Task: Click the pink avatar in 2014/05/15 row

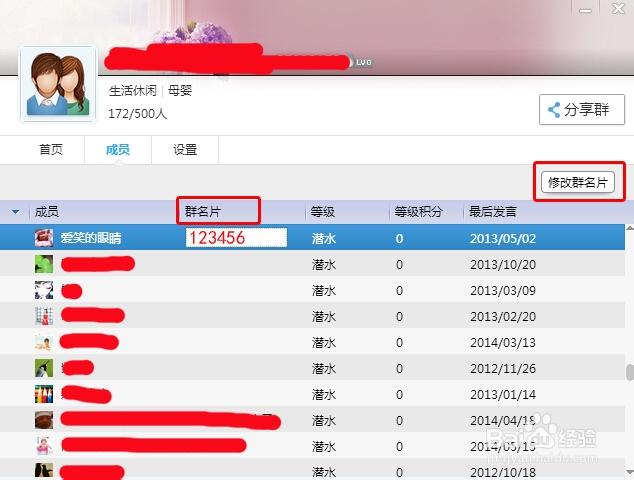Action: (x=44, y=446)
